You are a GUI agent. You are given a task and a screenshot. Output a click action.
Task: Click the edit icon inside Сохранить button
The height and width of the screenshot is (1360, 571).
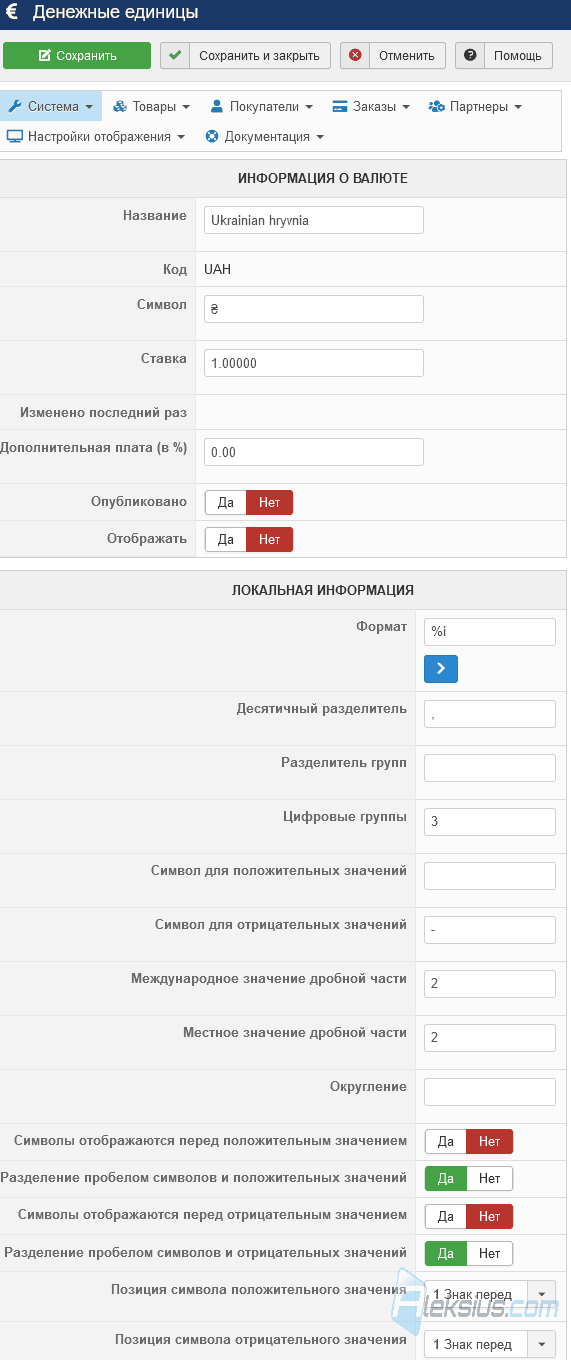(x=45, y=56)
